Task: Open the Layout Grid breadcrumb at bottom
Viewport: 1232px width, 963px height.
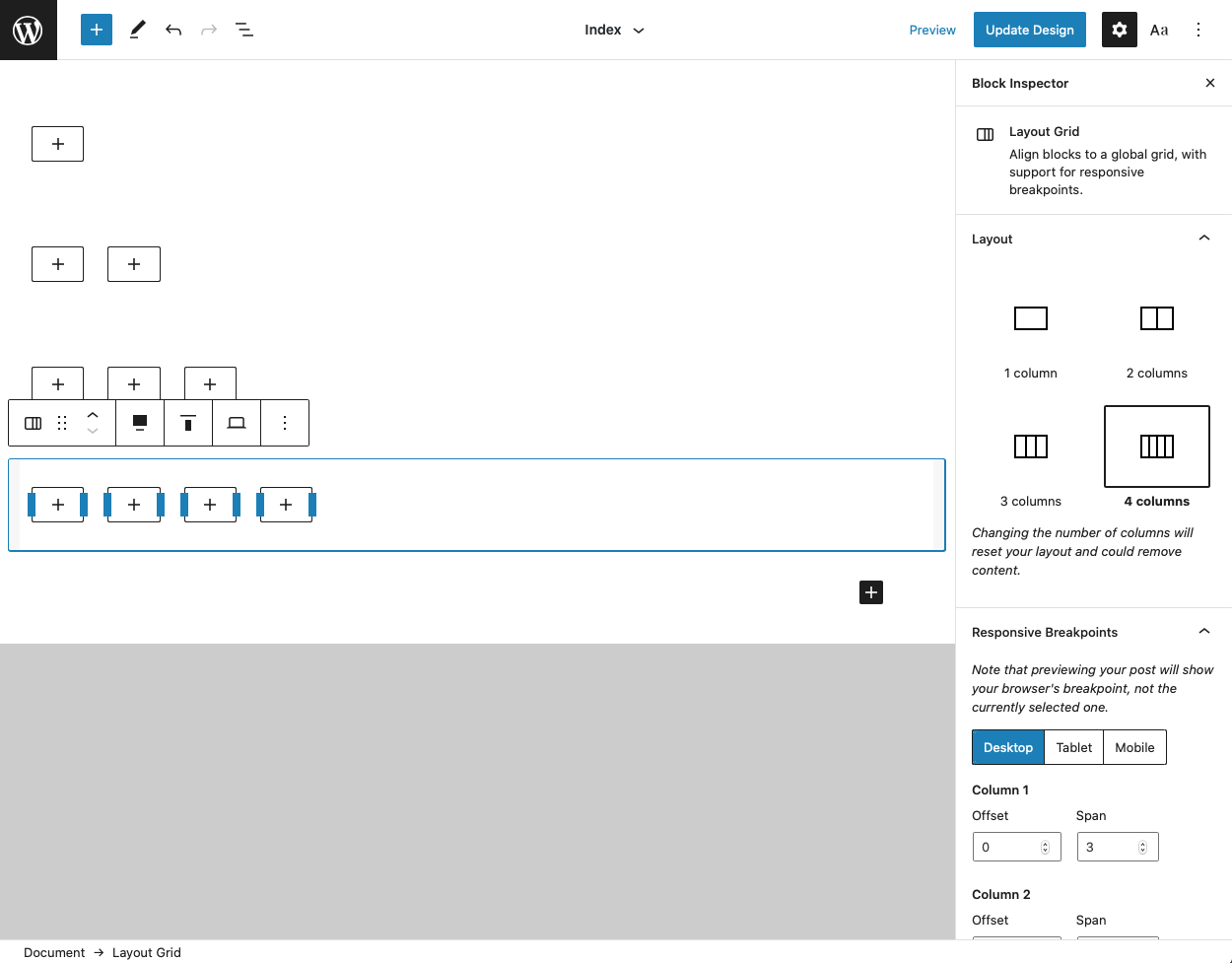Action: (146, 952)
